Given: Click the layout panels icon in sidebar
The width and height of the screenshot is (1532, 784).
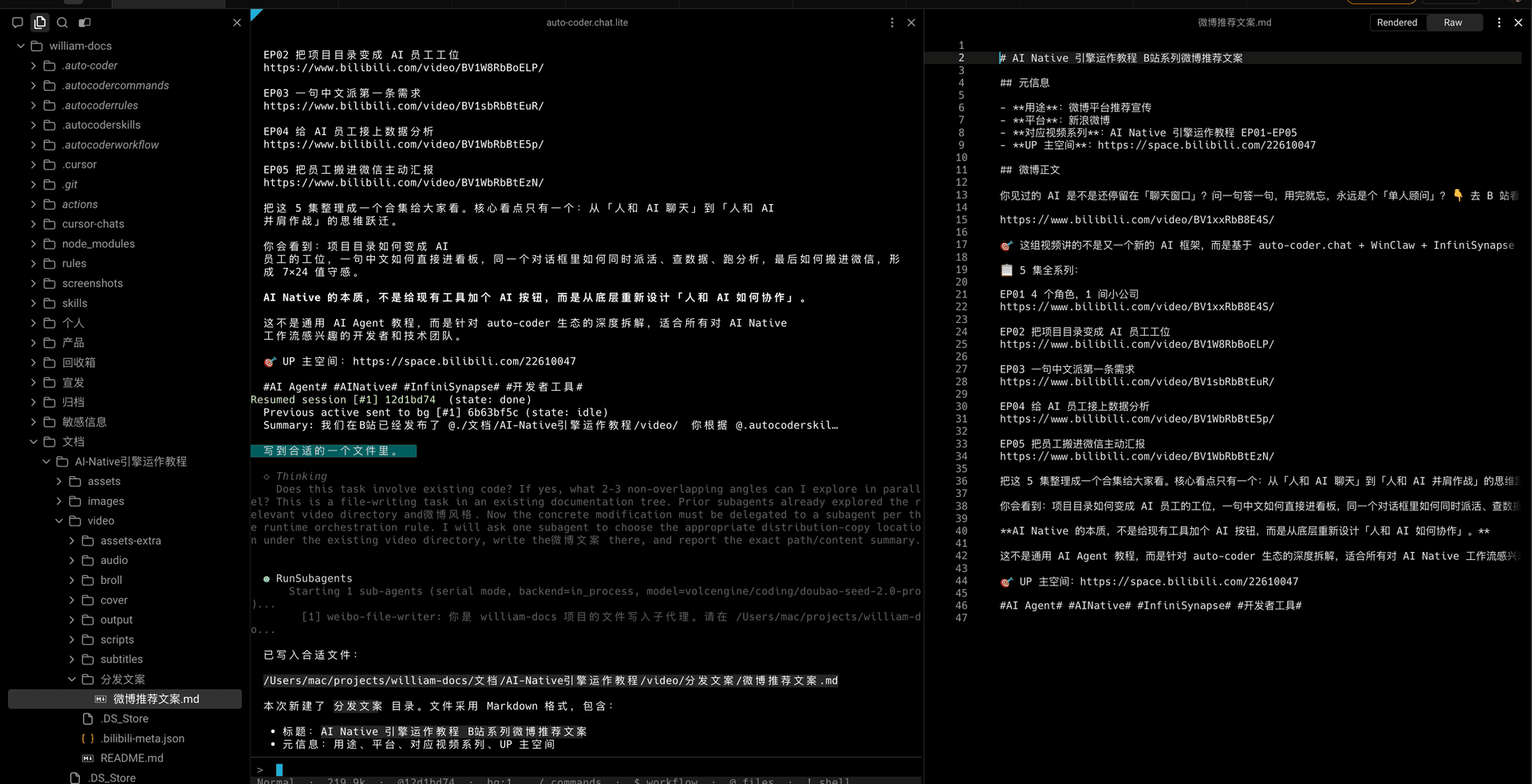Looking at the screenshot, I should pyautogui.click(x=85, y=22).
